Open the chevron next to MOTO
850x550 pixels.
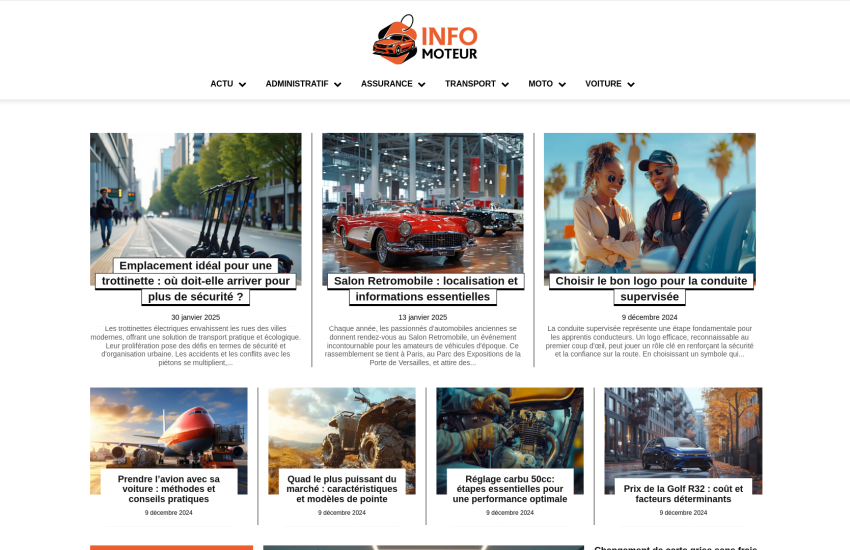coord(562,85)
